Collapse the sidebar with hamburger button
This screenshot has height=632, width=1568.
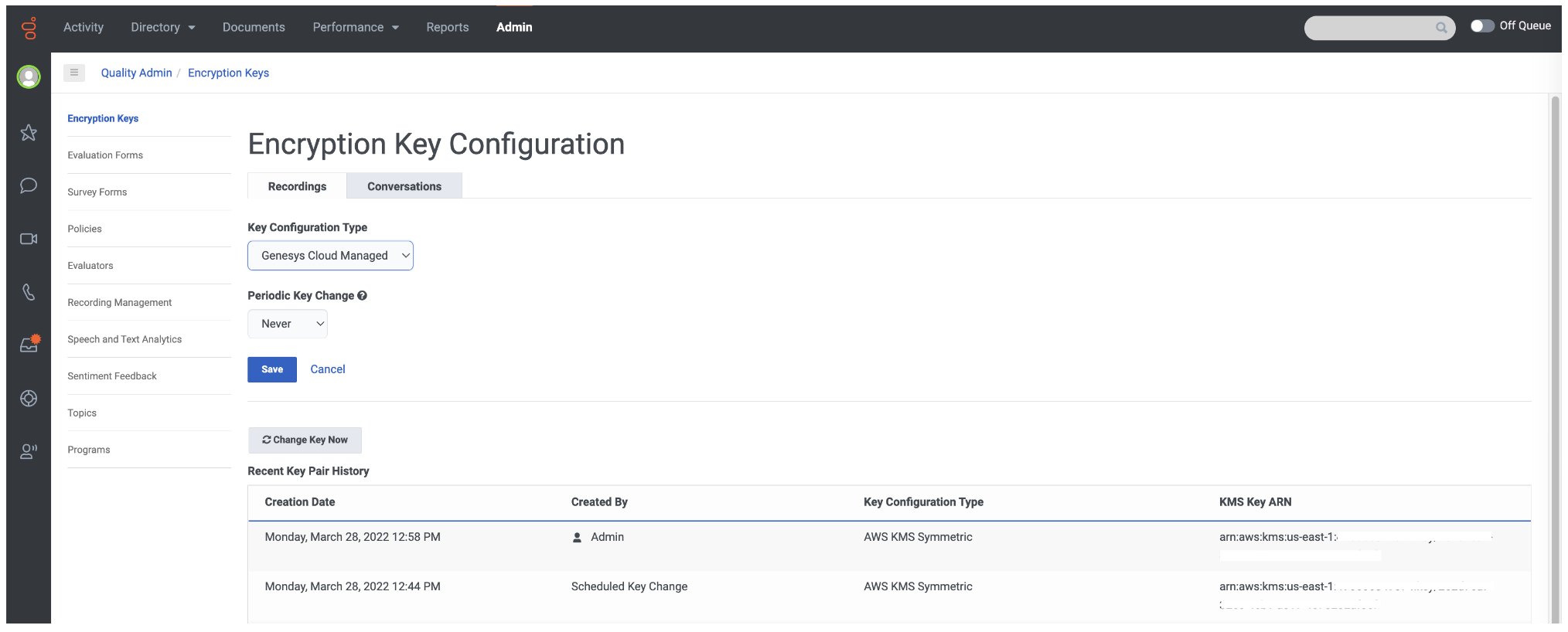74,73
